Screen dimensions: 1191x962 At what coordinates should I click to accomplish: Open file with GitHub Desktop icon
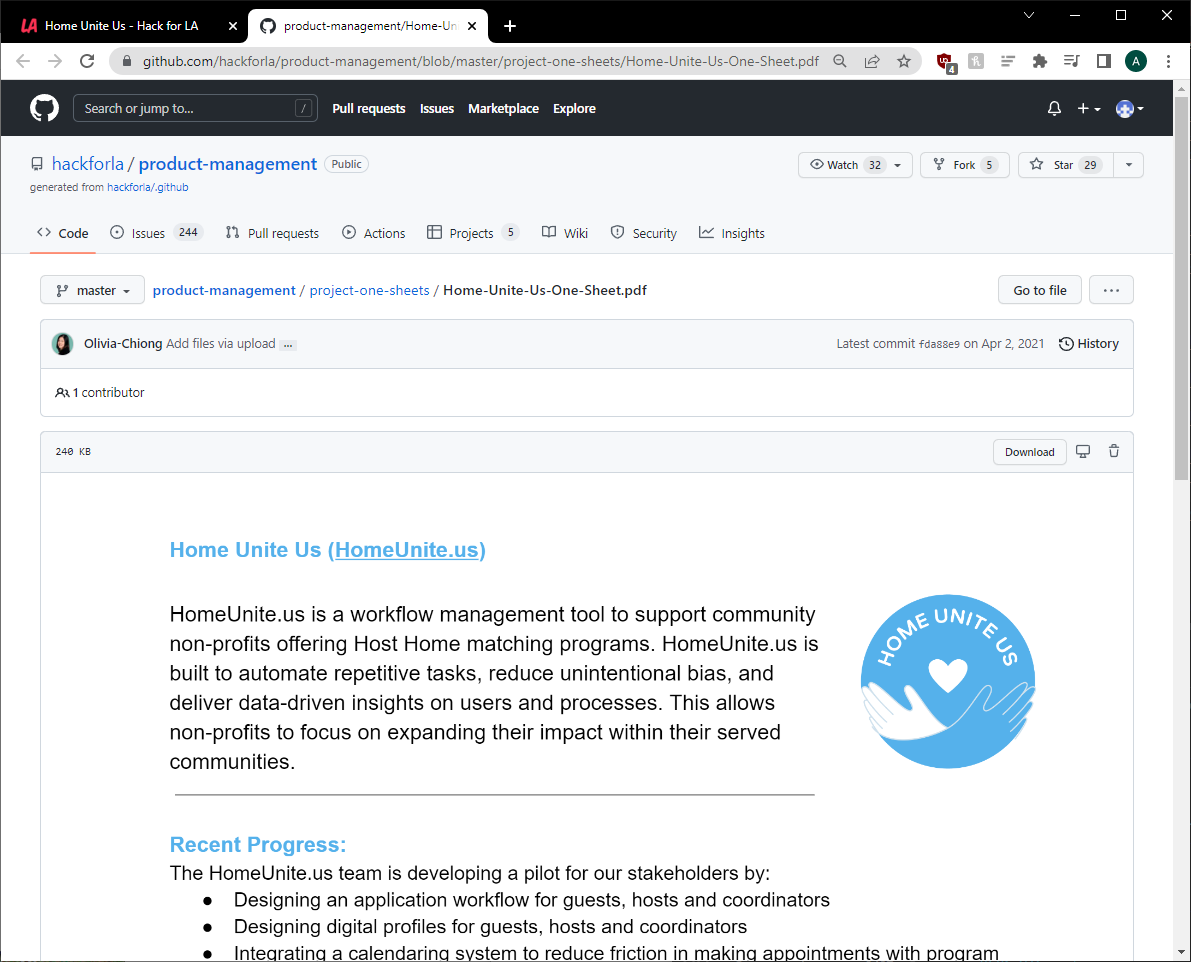pyautogui.click(x=1083, y=451)
